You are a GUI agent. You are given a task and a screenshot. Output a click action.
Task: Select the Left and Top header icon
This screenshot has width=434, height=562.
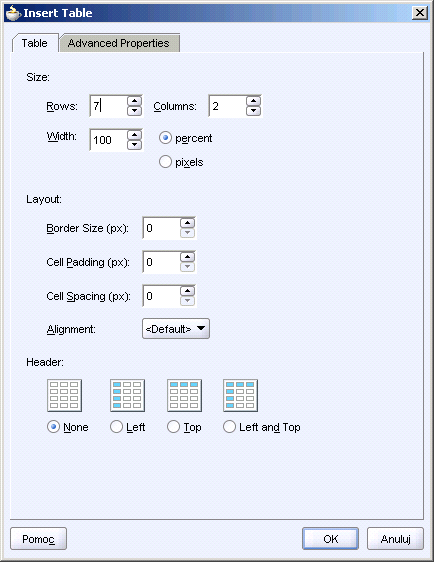click(240, 395)
